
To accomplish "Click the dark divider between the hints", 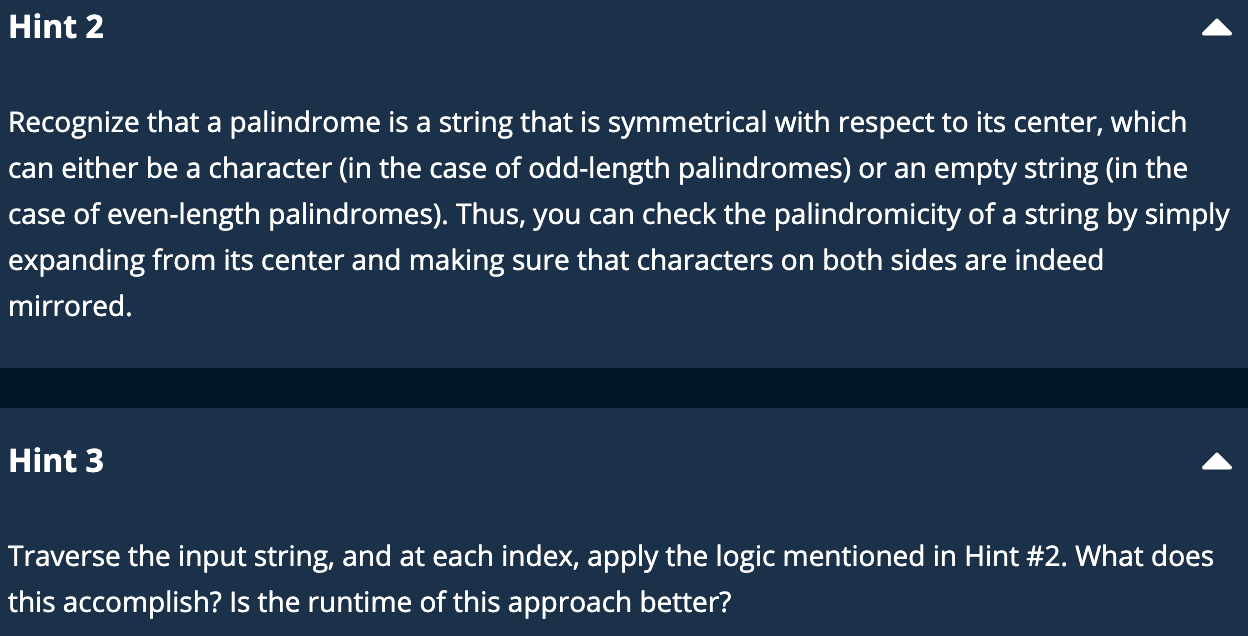I will (624, 388).
